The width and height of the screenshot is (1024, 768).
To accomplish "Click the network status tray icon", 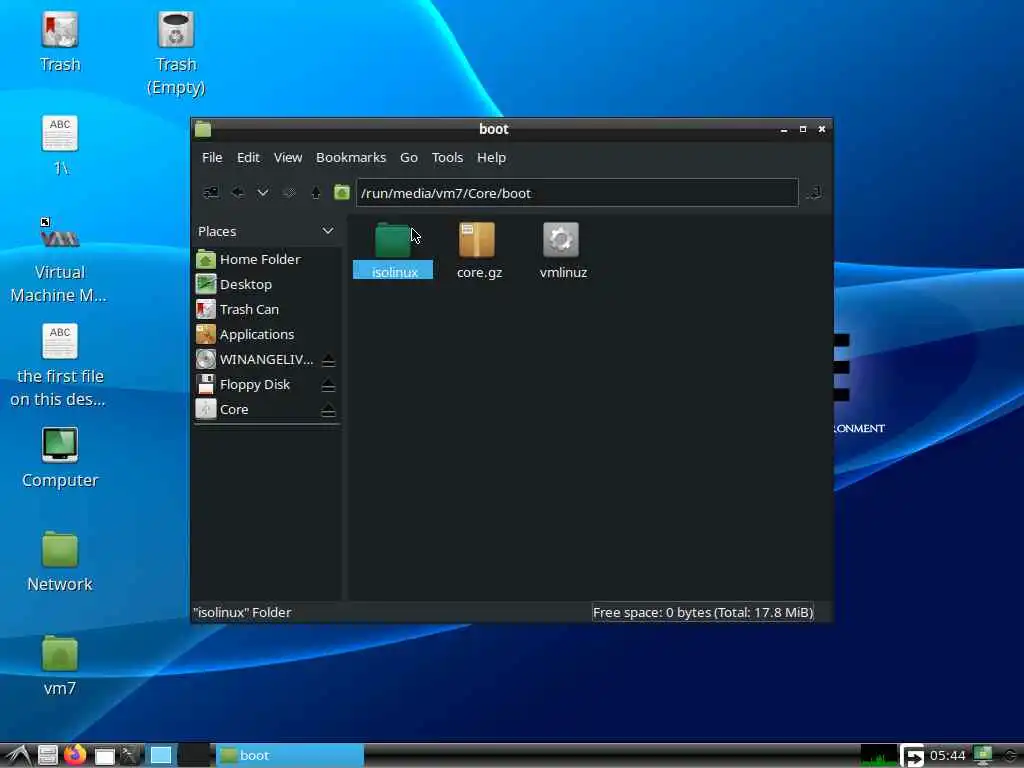I will tap(982, 756).
